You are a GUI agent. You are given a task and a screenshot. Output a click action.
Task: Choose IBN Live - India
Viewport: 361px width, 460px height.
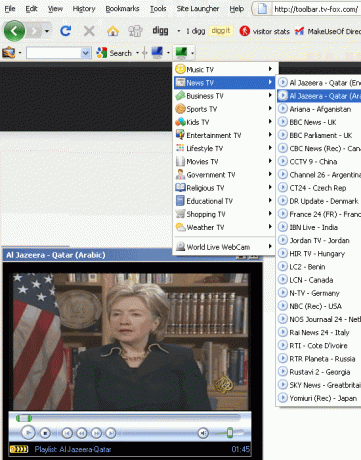click(319, 227)
